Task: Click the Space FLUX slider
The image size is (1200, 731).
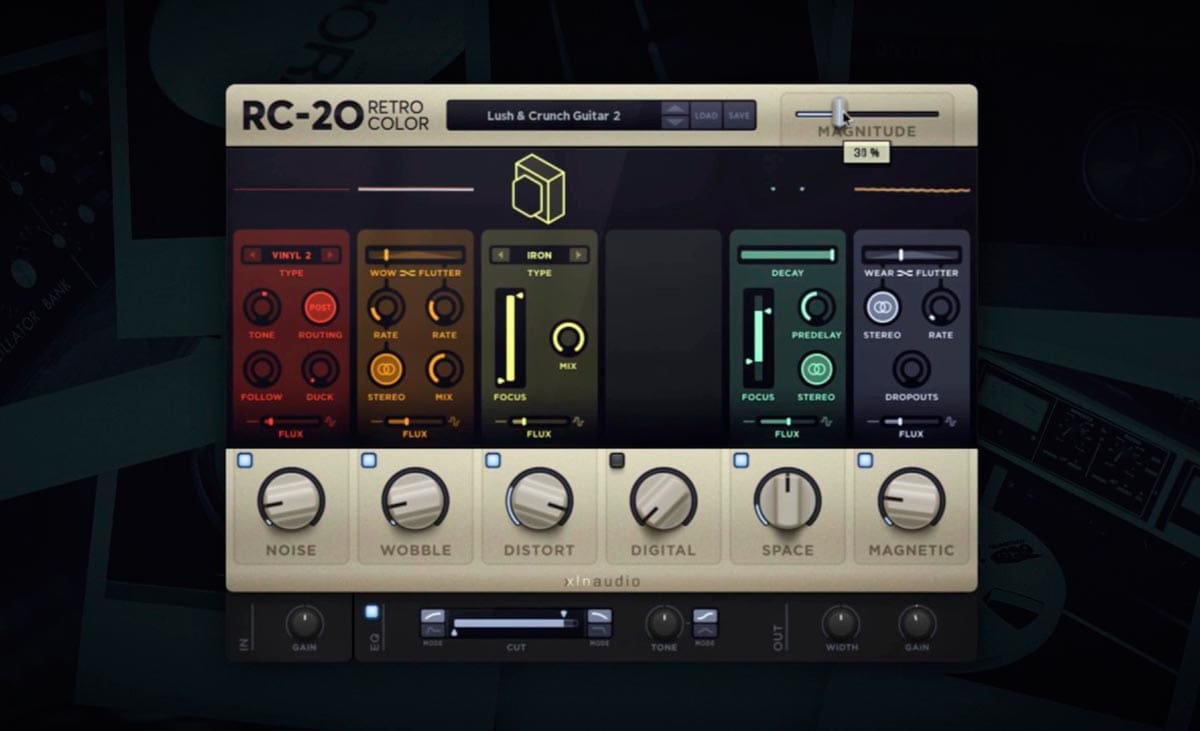Action: [787, 422]
